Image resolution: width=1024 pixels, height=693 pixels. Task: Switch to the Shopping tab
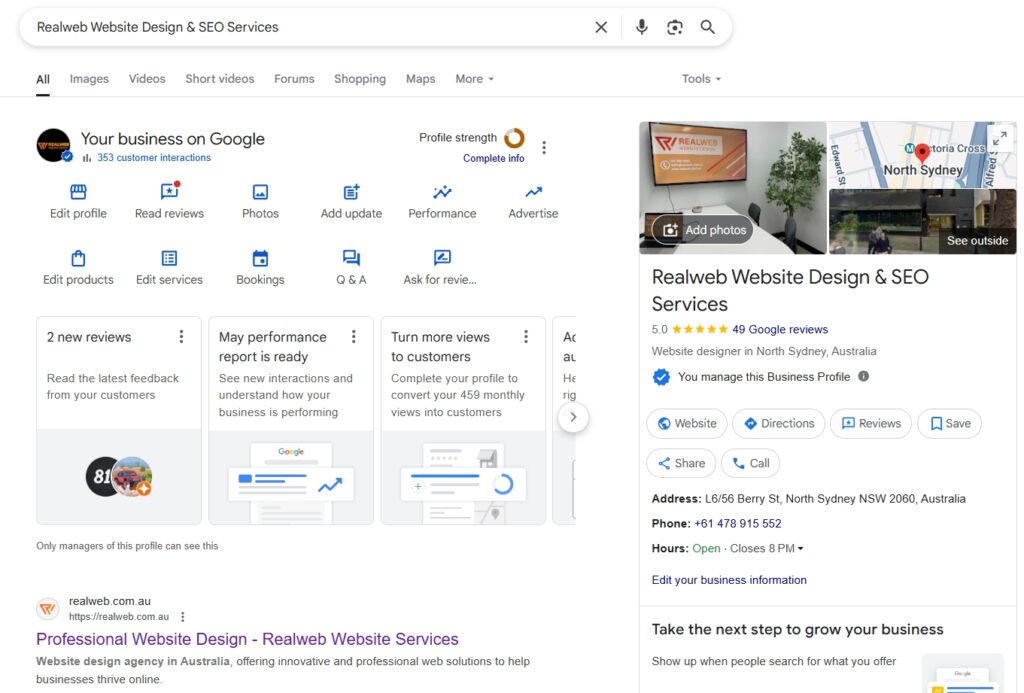click(x=360, y=78)
